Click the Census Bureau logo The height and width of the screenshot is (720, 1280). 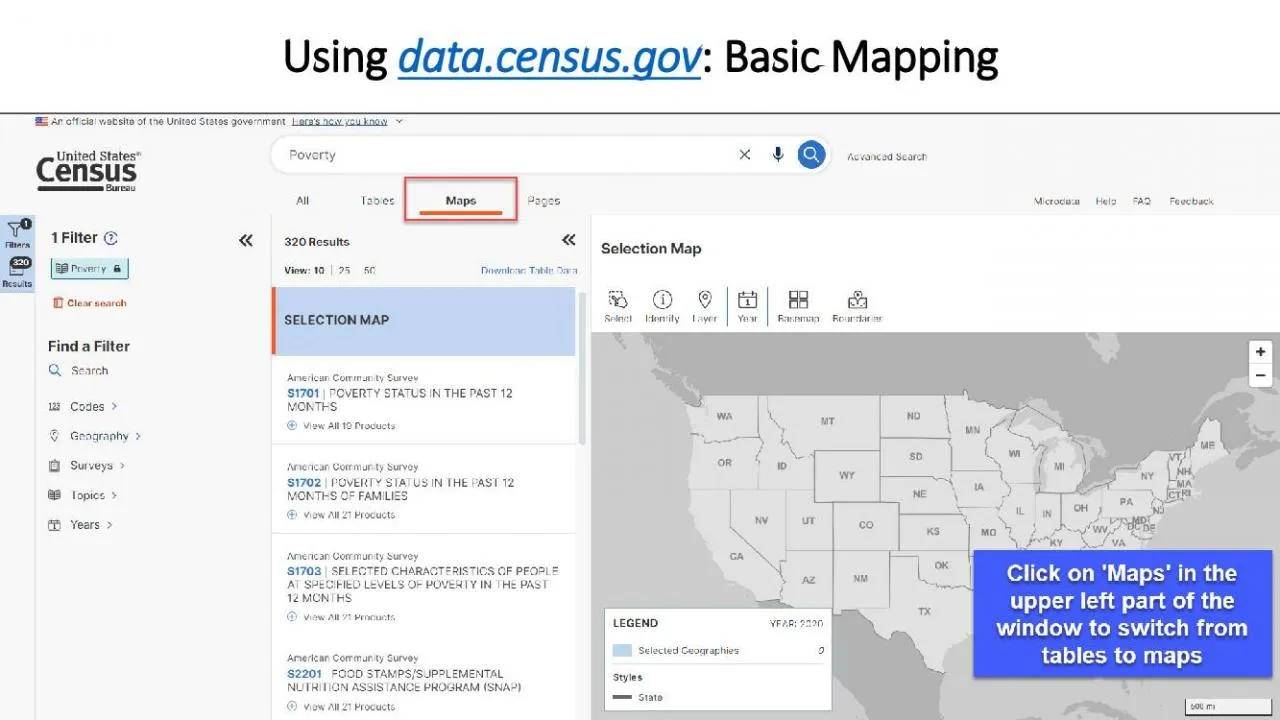pyautogui.click(x=89, y=171)
